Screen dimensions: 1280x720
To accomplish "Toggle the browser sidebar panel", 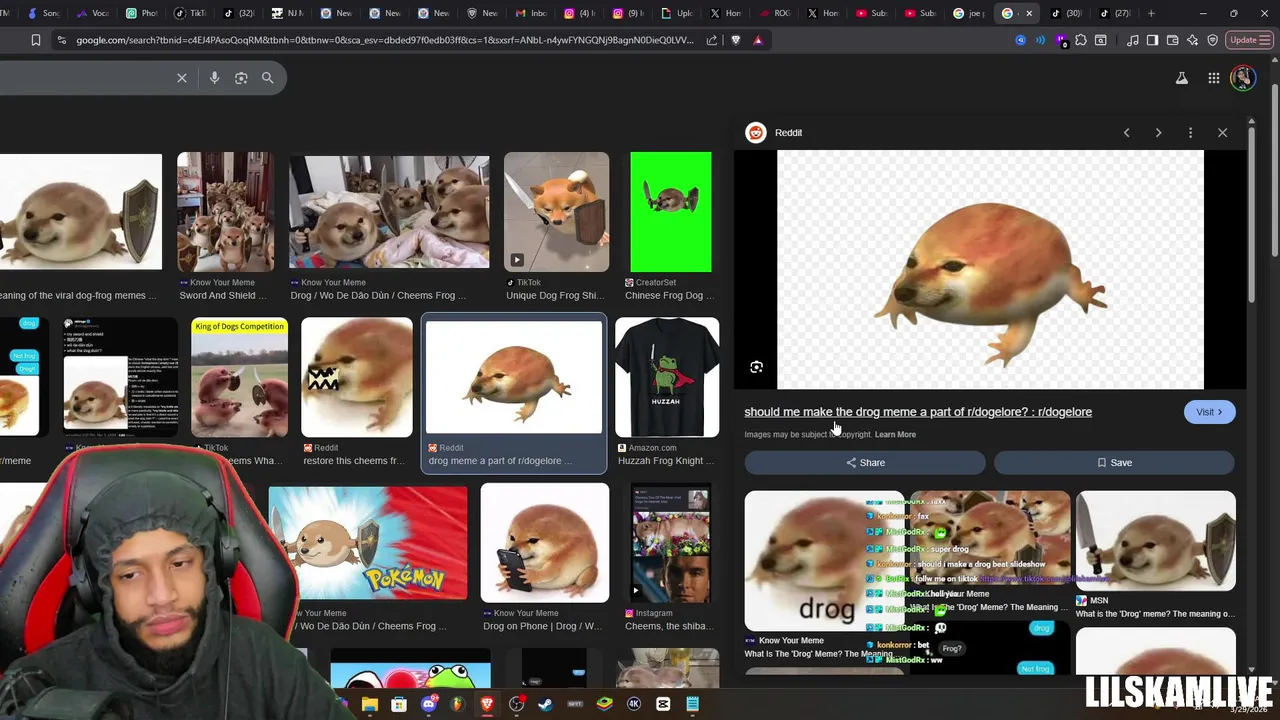I will coord(1152,40).
